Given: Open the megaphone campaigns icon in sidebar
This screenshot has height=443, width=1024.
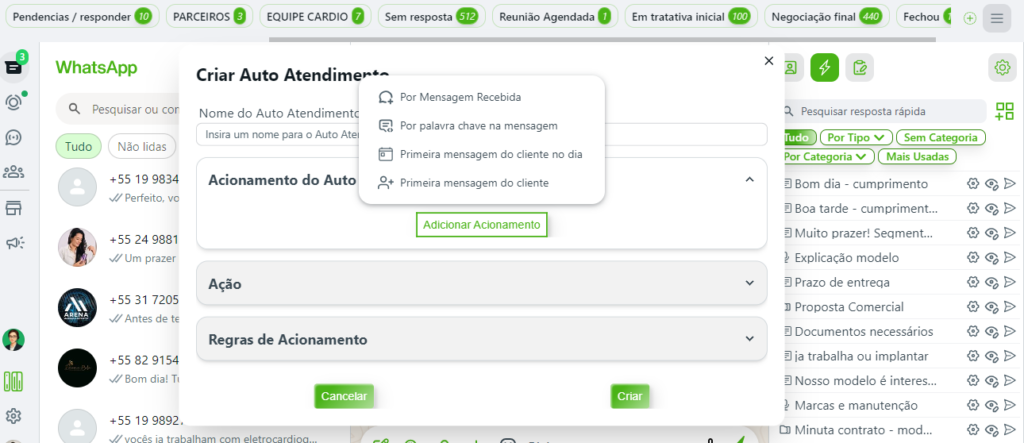Looking at the screenshot, I should [14, 243].
